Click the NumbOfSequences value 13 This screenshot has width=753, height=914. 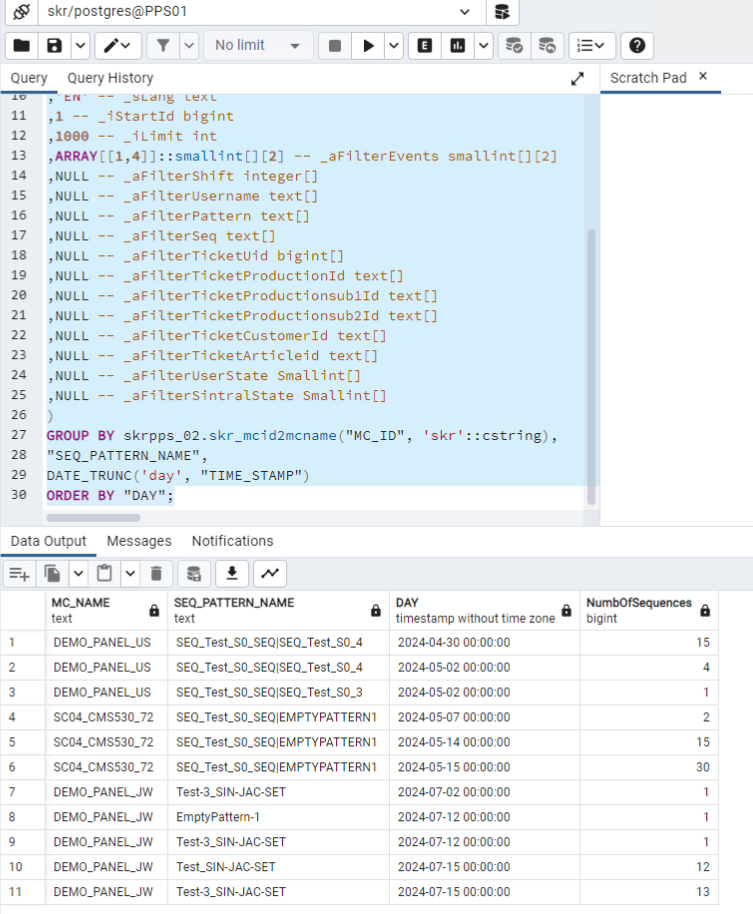tap(649, 892)
